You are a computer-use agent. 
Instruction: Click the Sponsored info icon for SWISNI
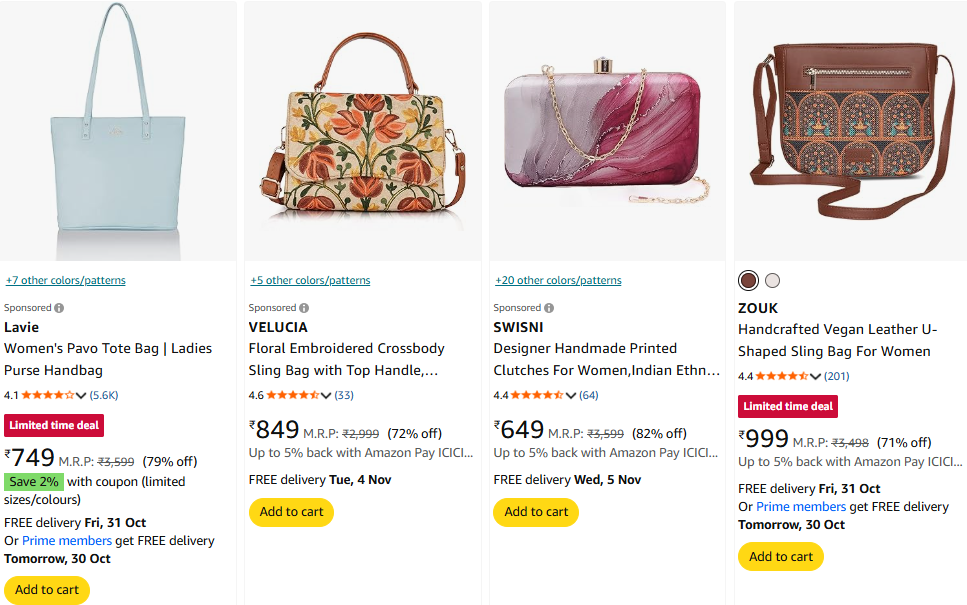(549, 308)
